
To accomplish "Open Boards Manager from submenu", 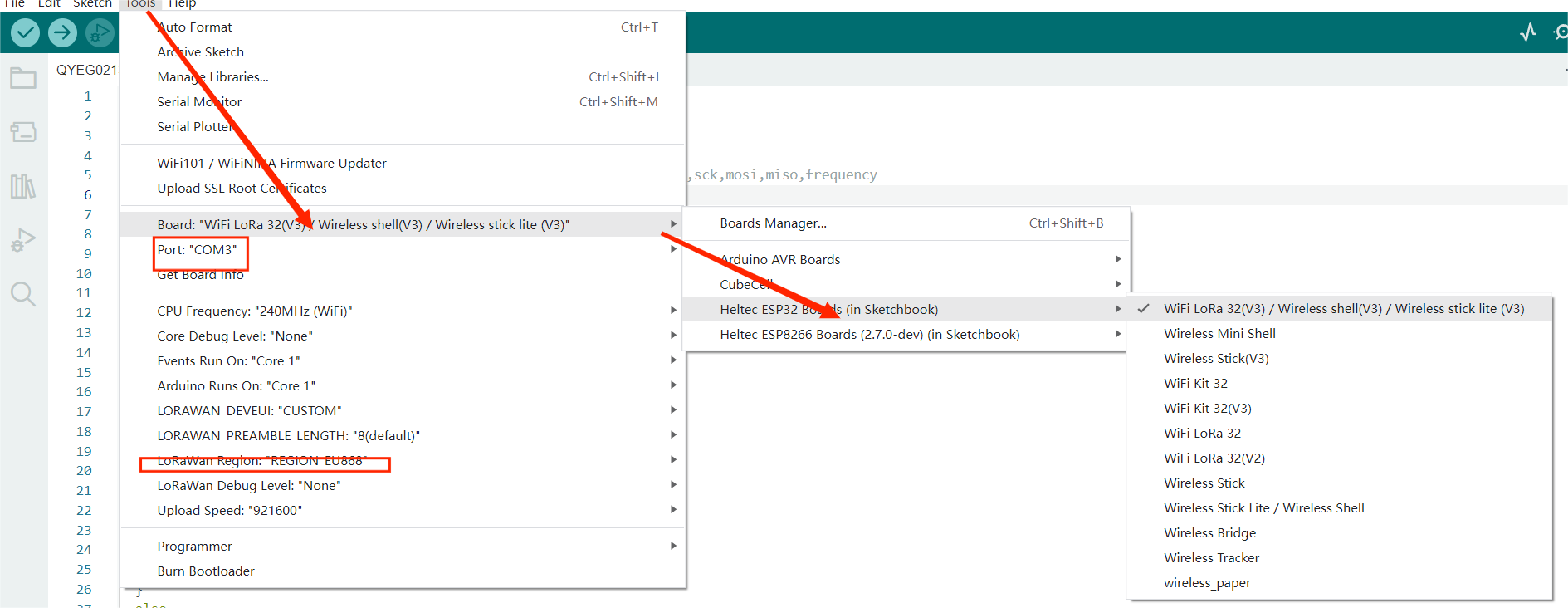I will click(773, 223).
